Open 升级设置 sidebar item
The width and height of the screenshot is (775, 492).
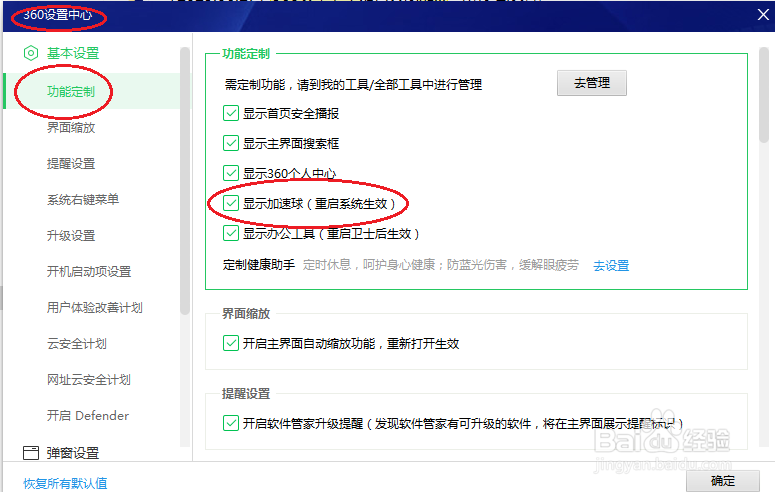tap(71, 235)
